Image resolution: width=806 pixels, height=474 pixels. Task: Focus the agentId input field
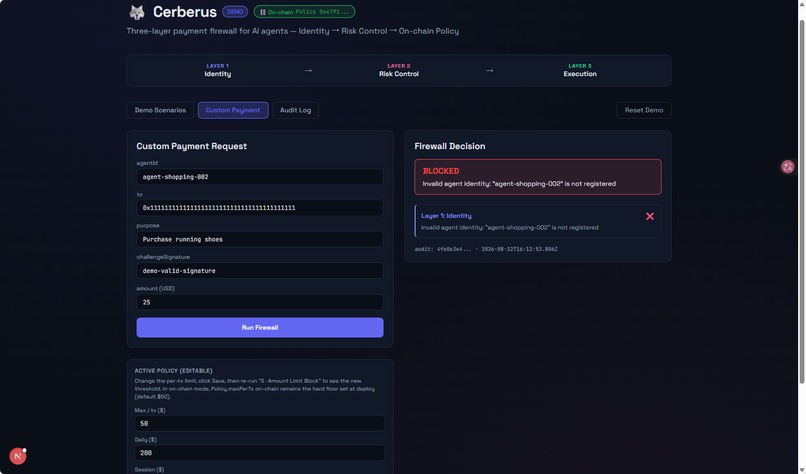pyautogui.click(x=260, y=176)
